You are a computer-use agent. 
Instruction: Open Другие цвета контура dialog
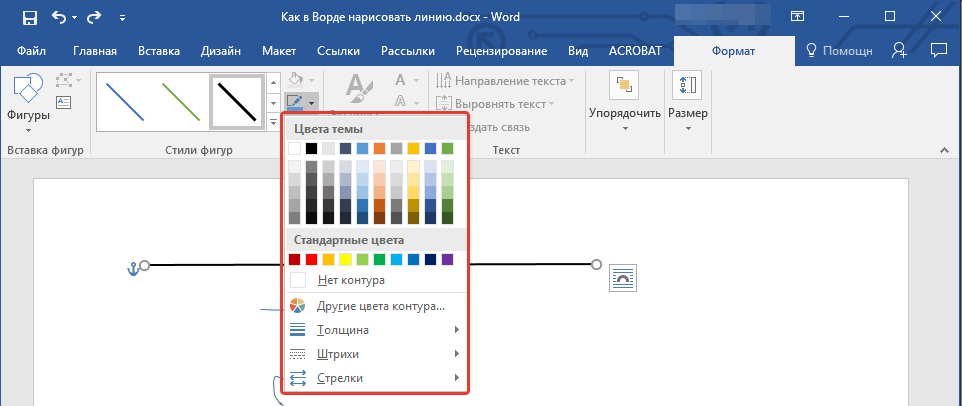pyautogui.click(x=380, y=306)
